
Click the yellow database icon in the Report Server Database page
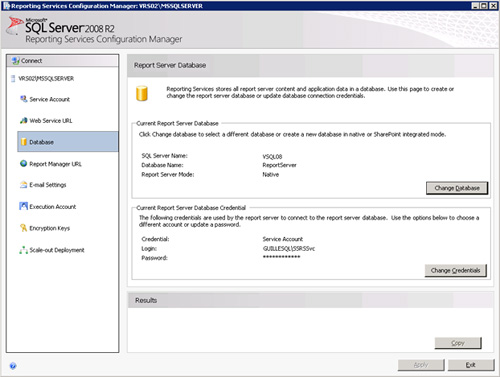tap(142, 93)
